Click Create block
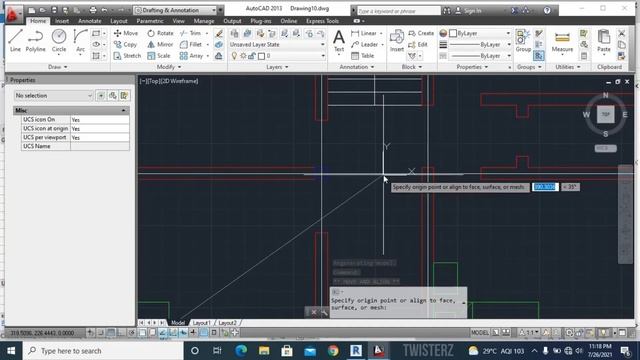The image size is (640, 360). coord(421,33)
